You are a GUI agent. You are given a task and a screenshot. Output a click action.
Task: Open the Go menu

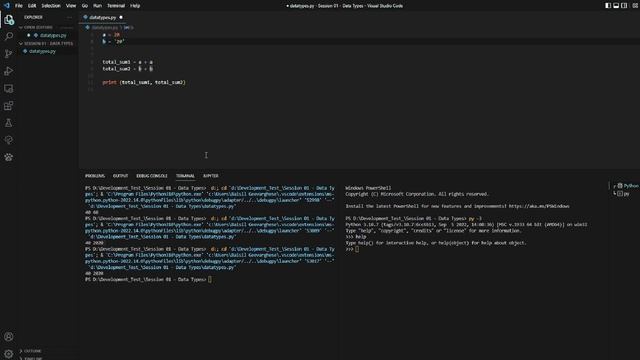[85, 6]
